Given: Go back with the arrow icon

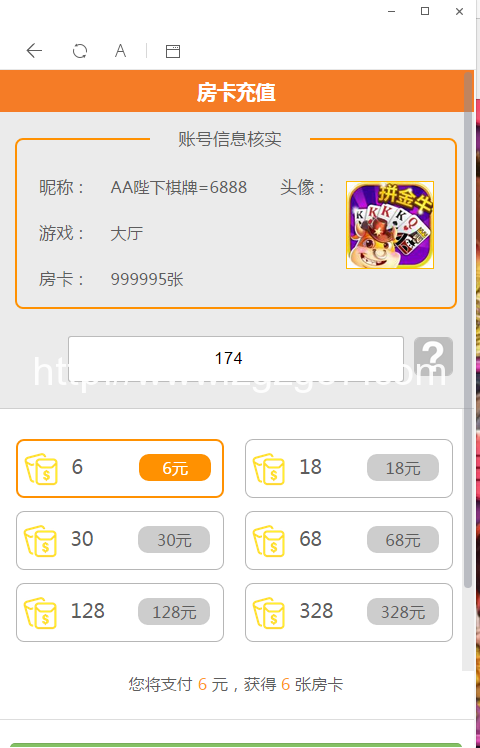Looking at the screenshot, I should [34, 51].
